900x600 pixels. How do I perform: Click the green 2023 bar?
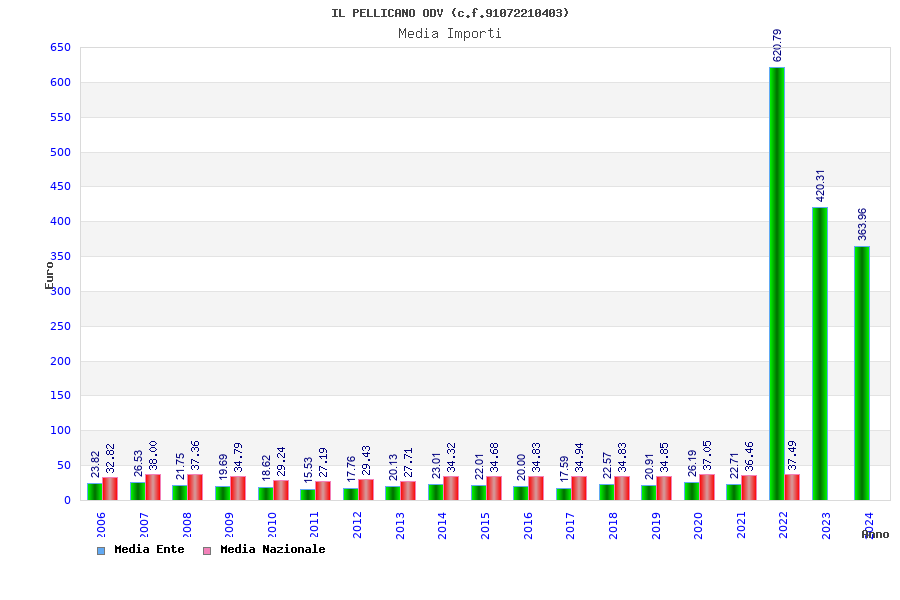click(820, 354)
